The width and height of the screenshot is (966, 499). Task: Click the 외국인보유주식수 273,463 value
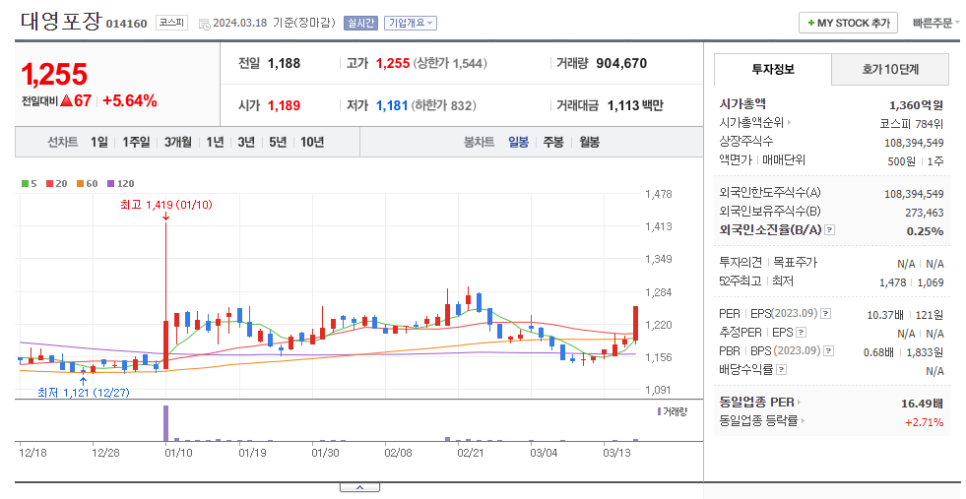click(x=923, y=213)
